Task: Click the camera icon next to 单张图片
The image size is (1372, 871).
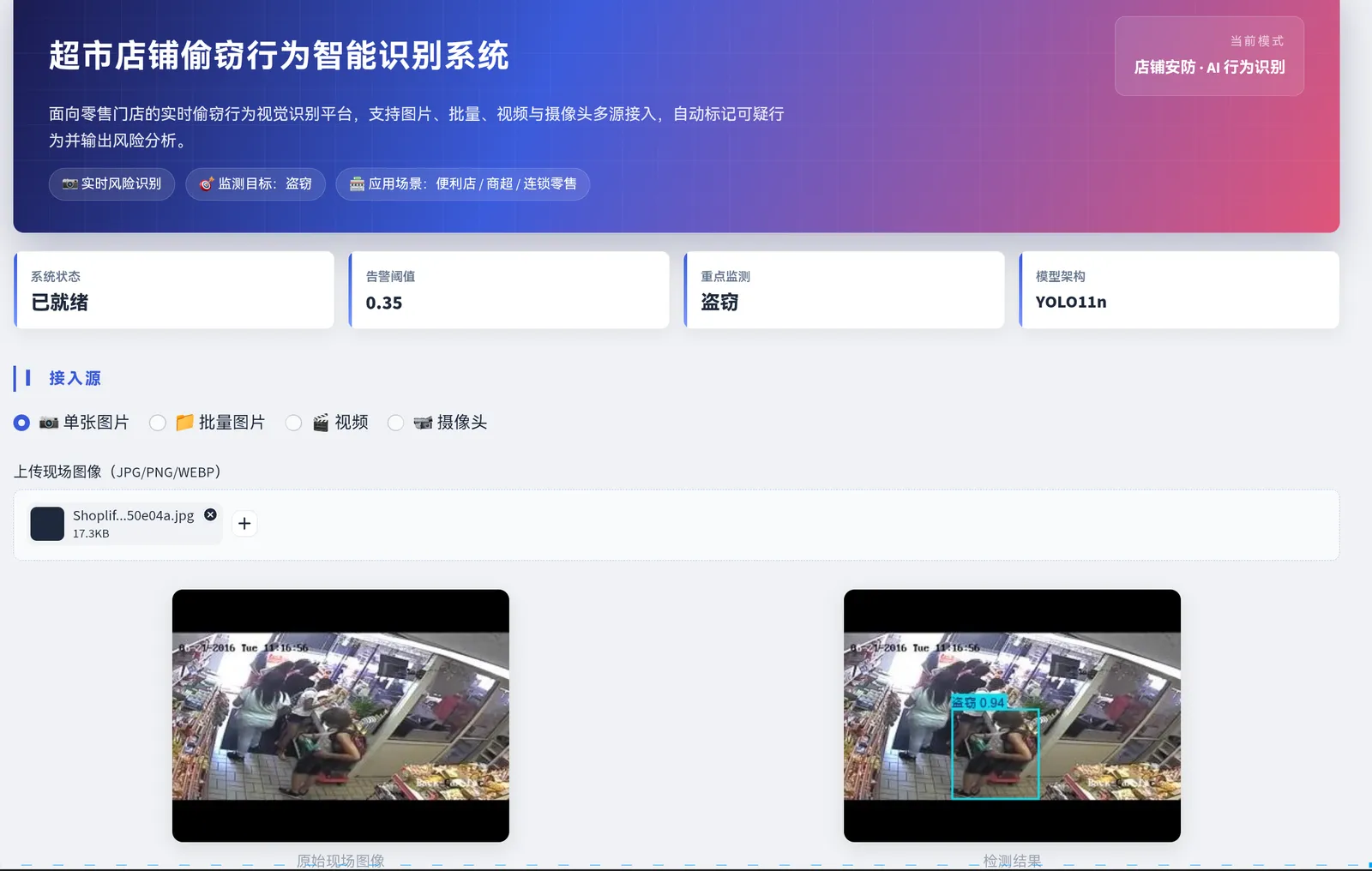Action: 49,423
